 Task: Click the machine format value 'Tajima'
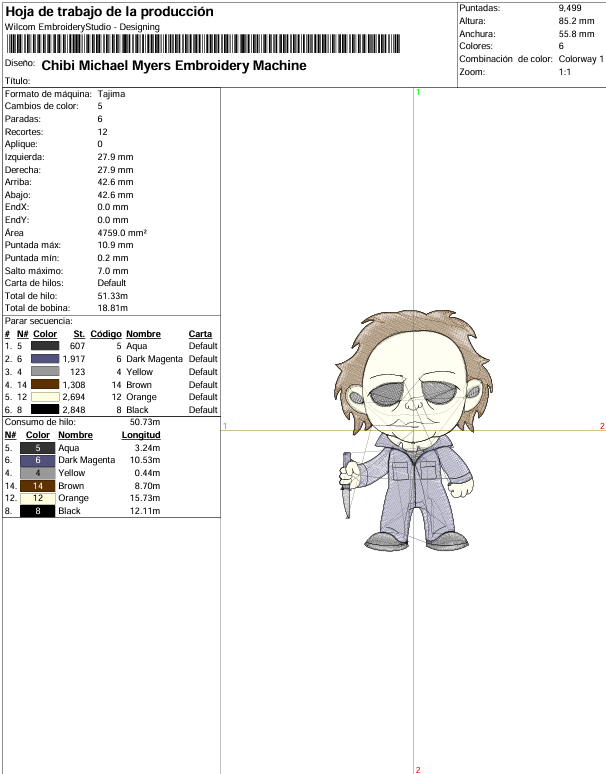[111, 94]
